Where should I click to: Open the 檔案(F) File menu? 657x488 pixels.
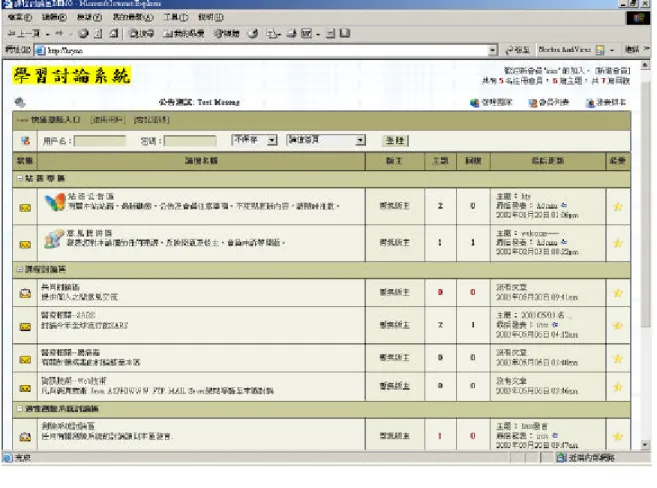pyautogui.click(x=20, y=18)
